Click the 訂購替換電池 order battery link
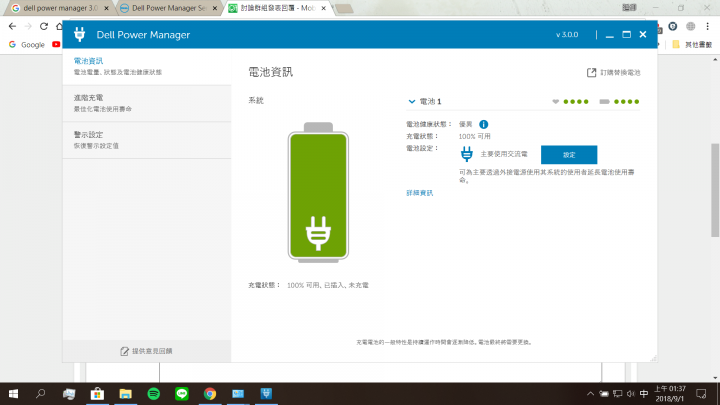 pos(614,73)
